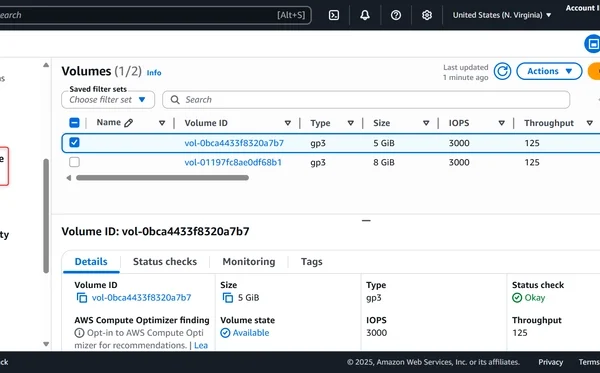Sort by IOPS column arrow

point(501,123)
